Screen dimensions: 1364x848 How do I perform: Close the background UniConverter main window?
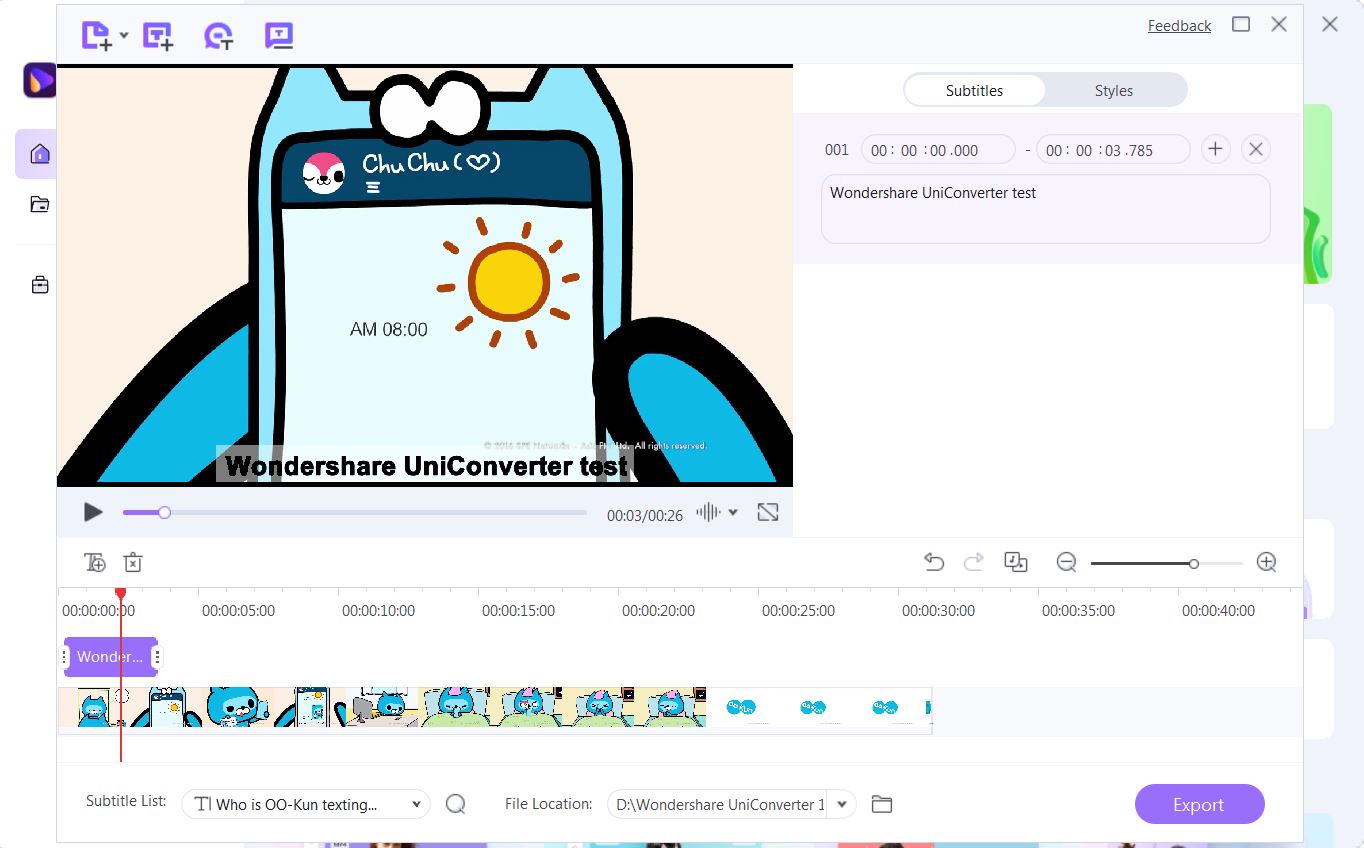pyautogui.click(x=1330, y=24)
